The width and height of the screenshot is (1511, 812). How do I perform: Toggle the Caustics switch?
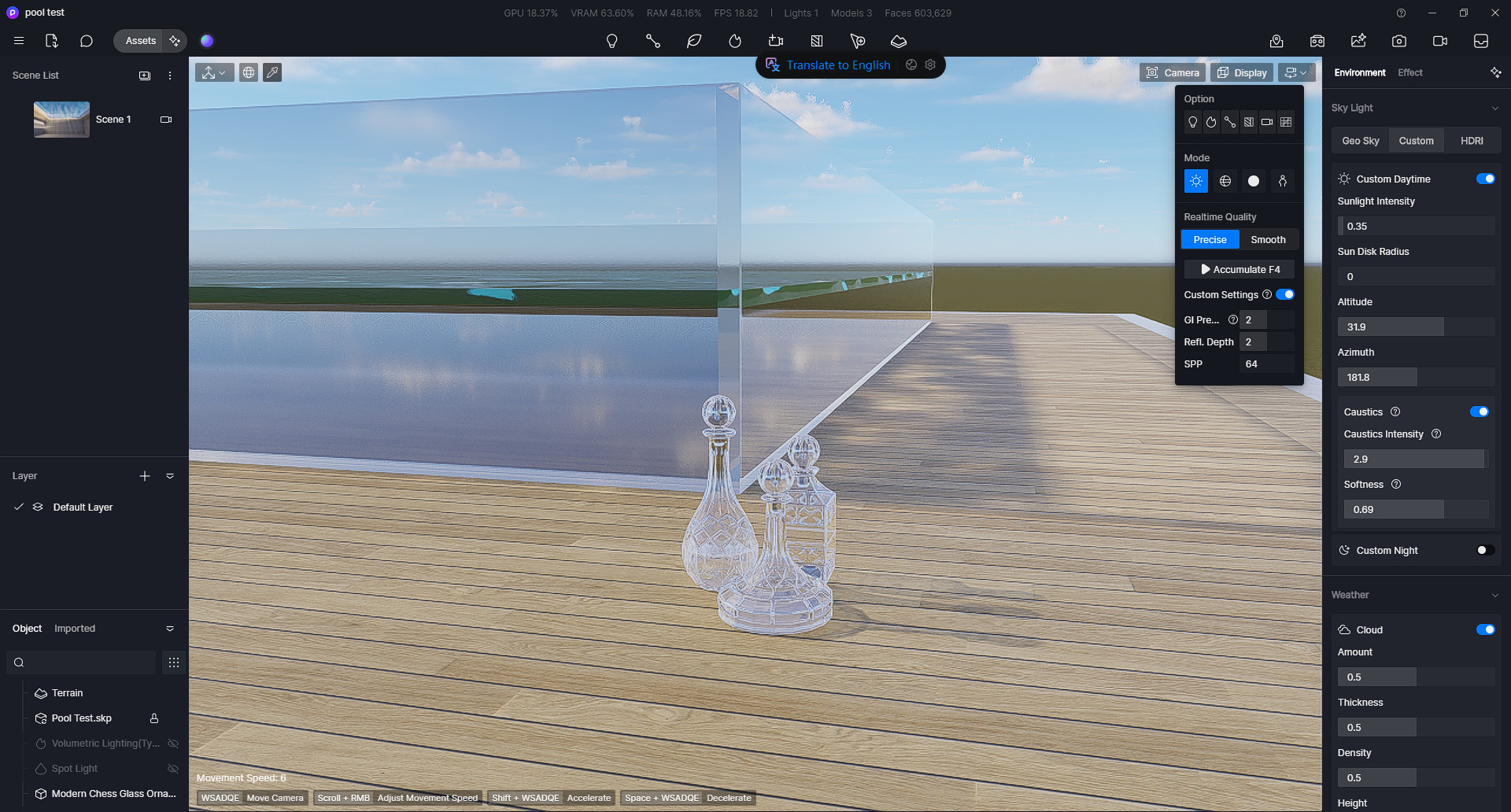click(1480, 412)
